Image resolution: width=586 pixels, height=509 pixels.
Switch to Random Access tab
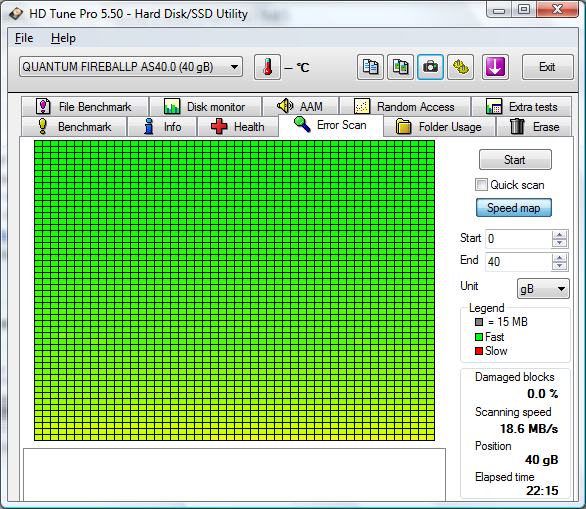click(405, 107)
